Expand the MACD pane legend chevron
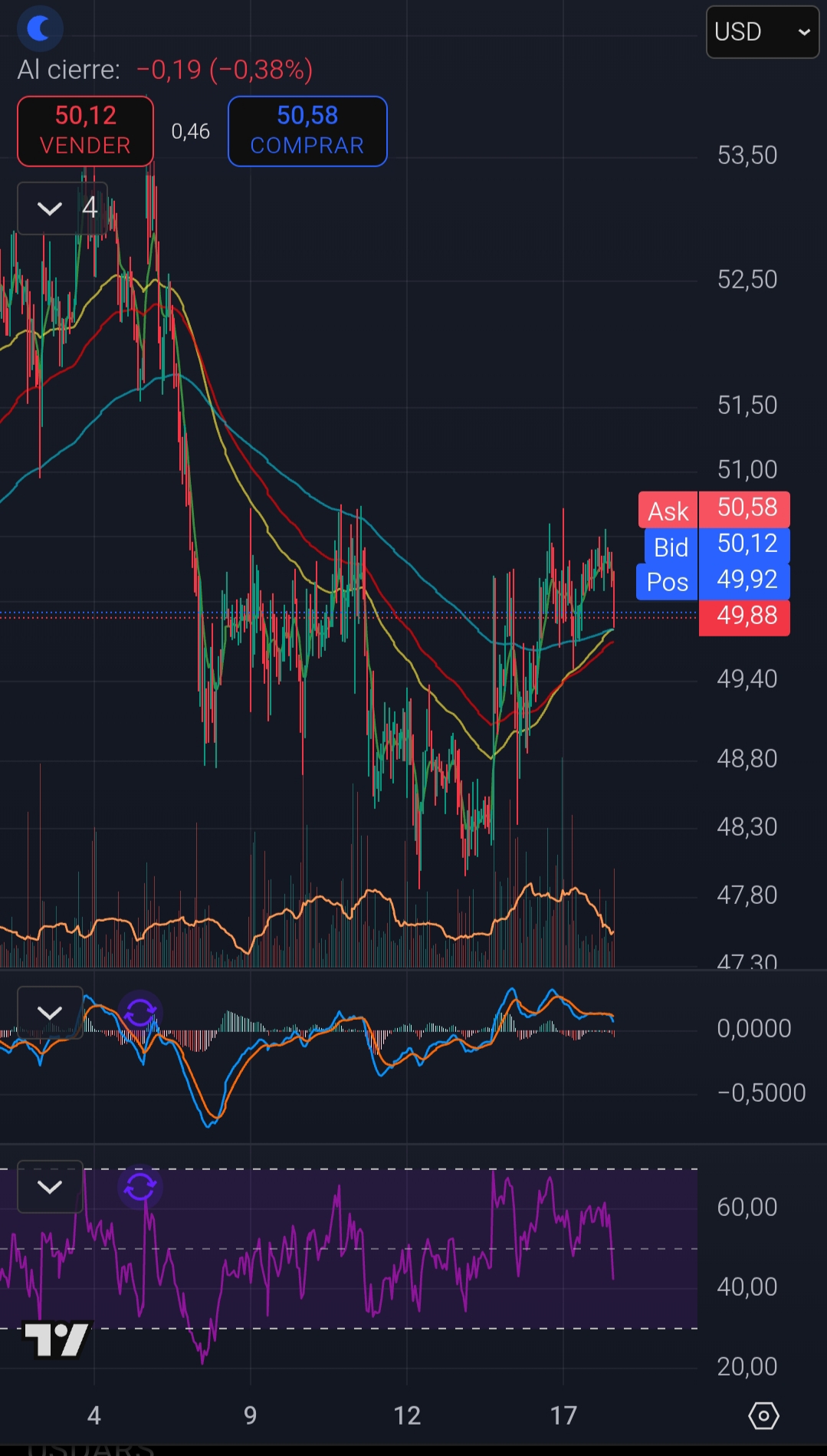 coord(50,1013)
